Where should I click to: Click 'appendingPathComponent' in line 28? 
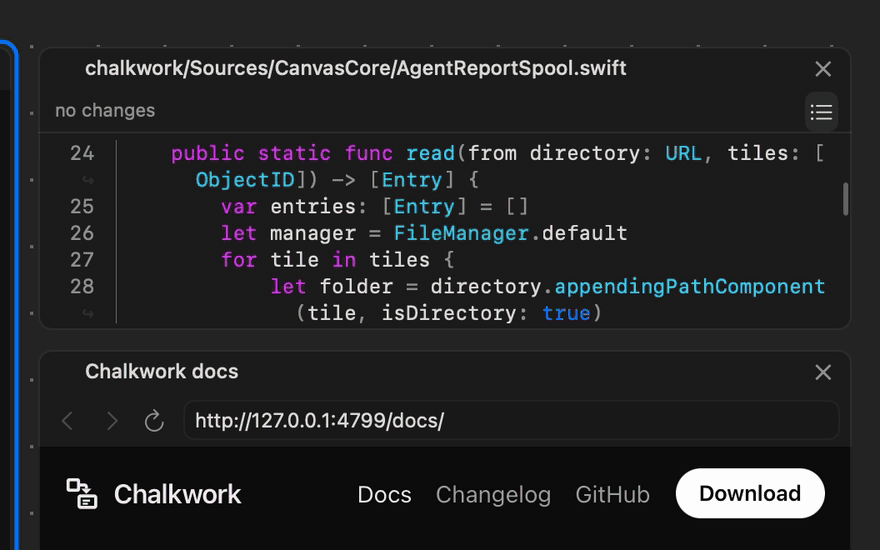pyautogui.click(x=690, y=286)
